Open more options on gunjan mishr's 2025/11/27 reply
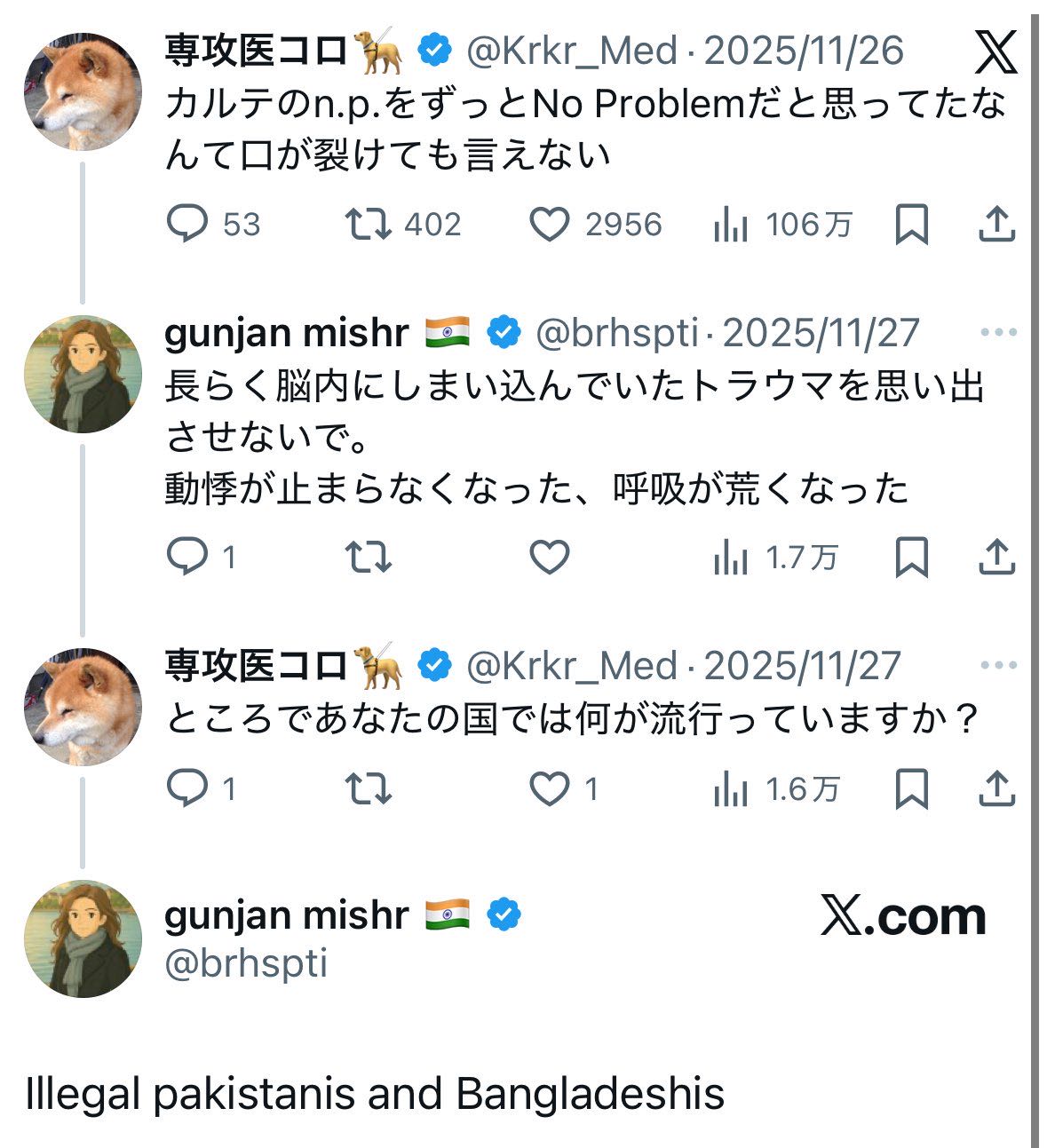 pos(998,333)
